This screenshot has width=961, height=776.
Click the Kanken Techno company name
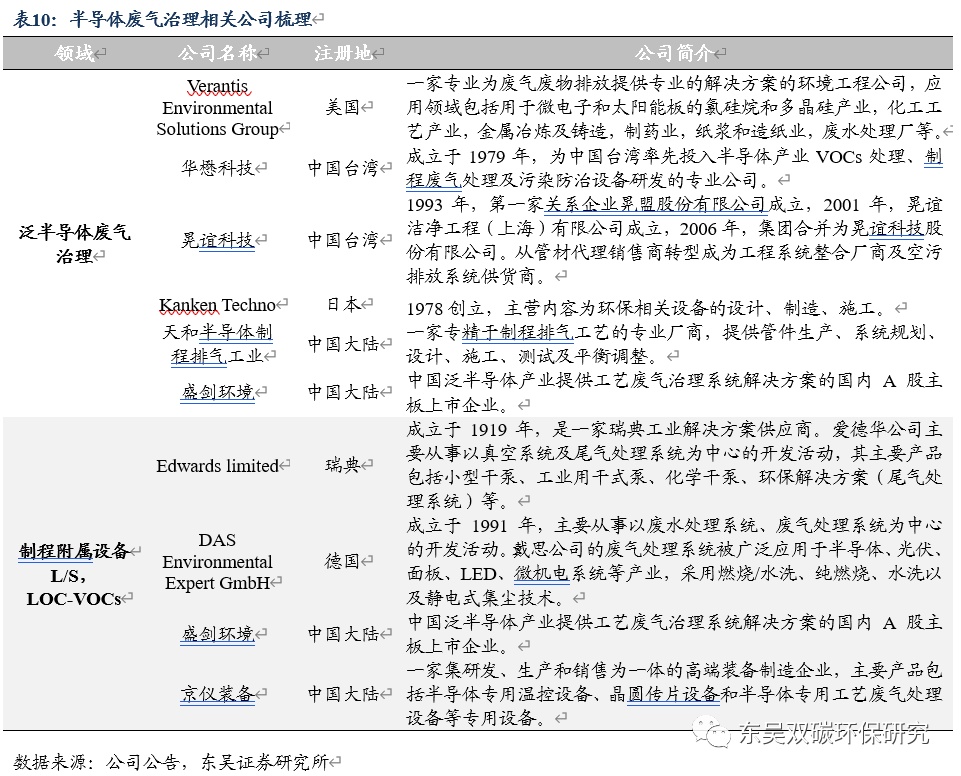click(218, 305)
